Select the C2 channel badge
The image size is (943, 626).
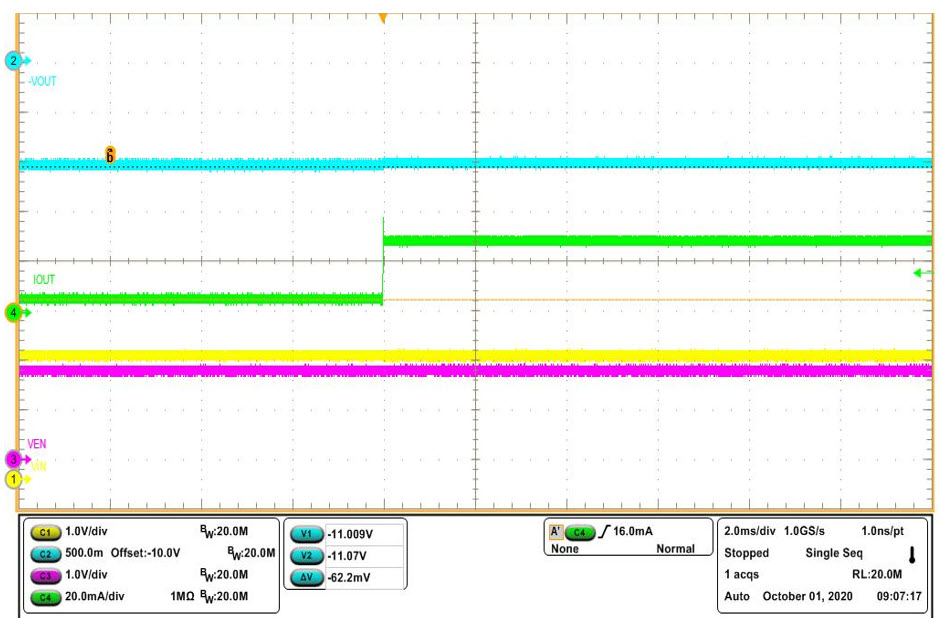click(x=46, y=554)
